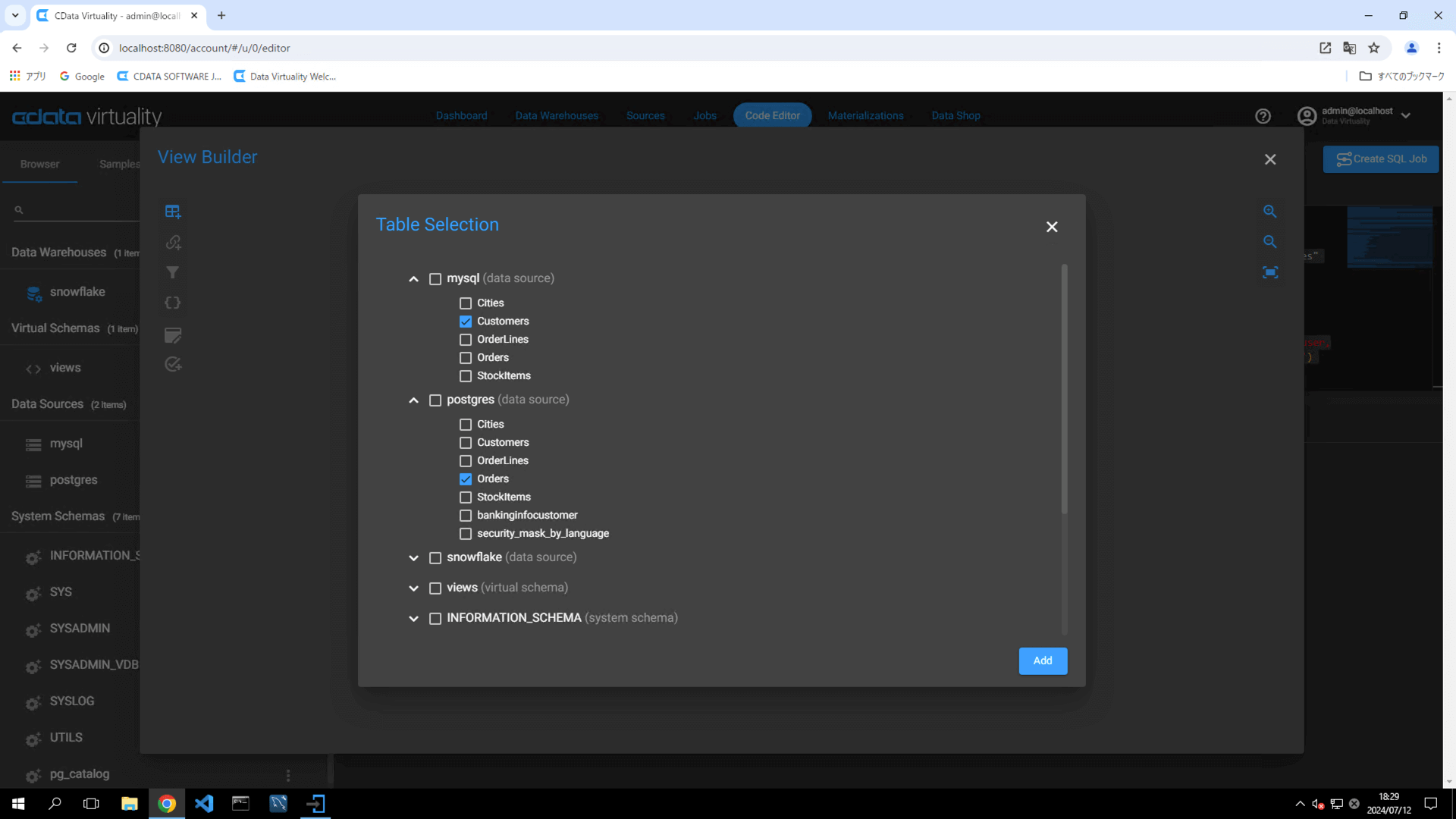Click the filter funnel icon
This screenshot has width=1456, height=819.
(173, 272)
